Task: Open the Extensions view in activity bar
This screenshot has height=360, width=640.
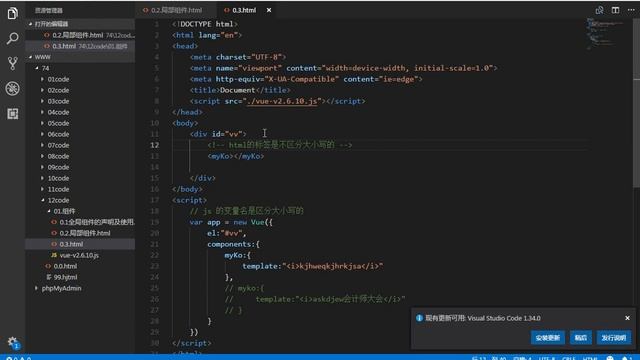Action: coord(12,113)
